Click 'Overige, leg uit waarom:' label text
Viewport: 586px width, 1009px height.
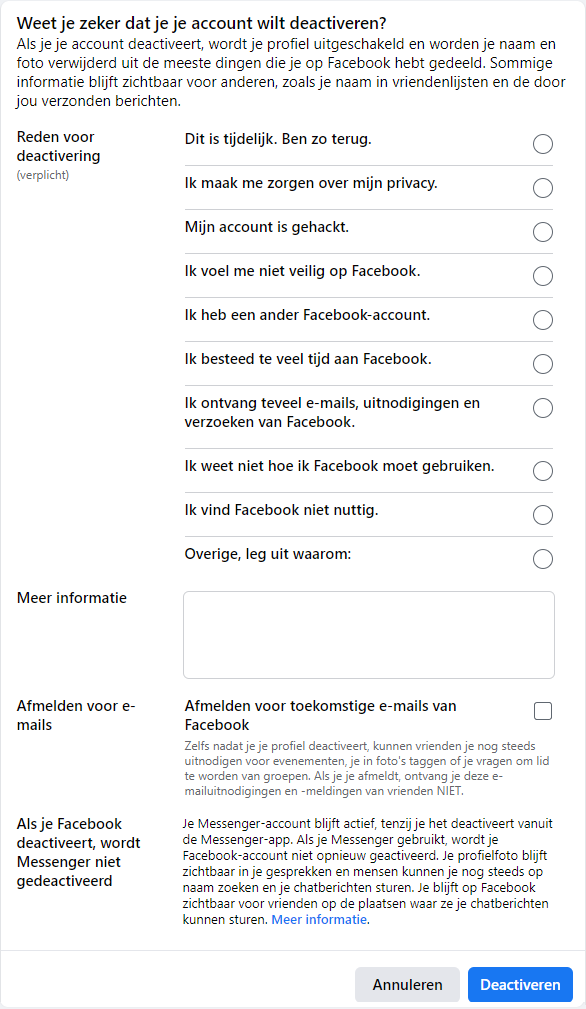pos(268,554)
